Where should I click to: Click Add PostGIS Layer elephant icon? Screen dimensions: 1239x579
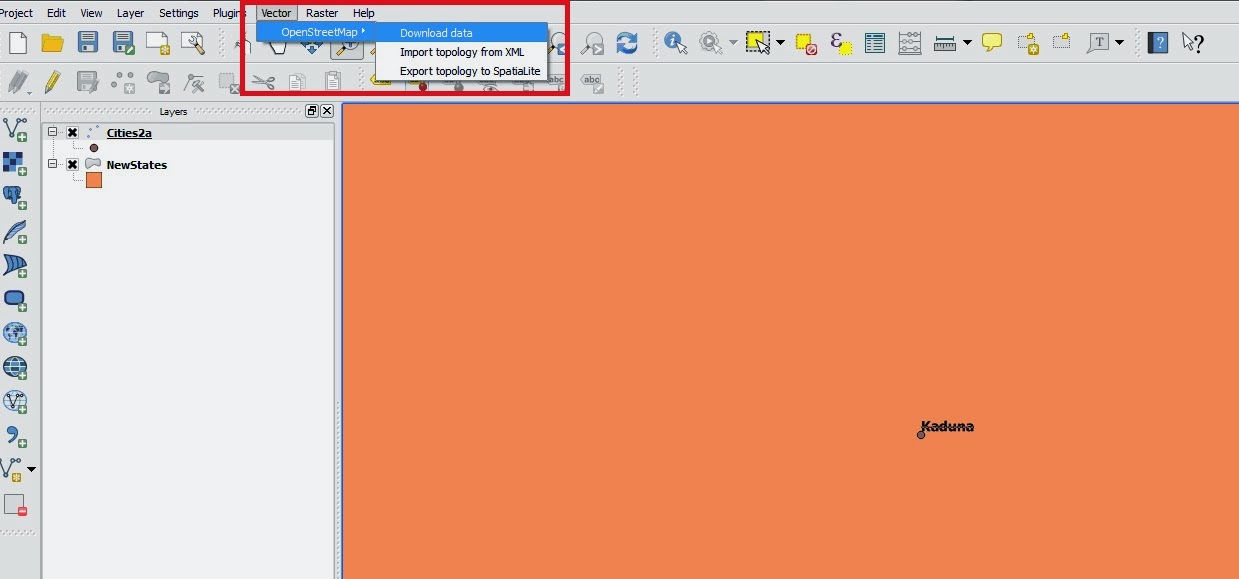tap(15, 197)
